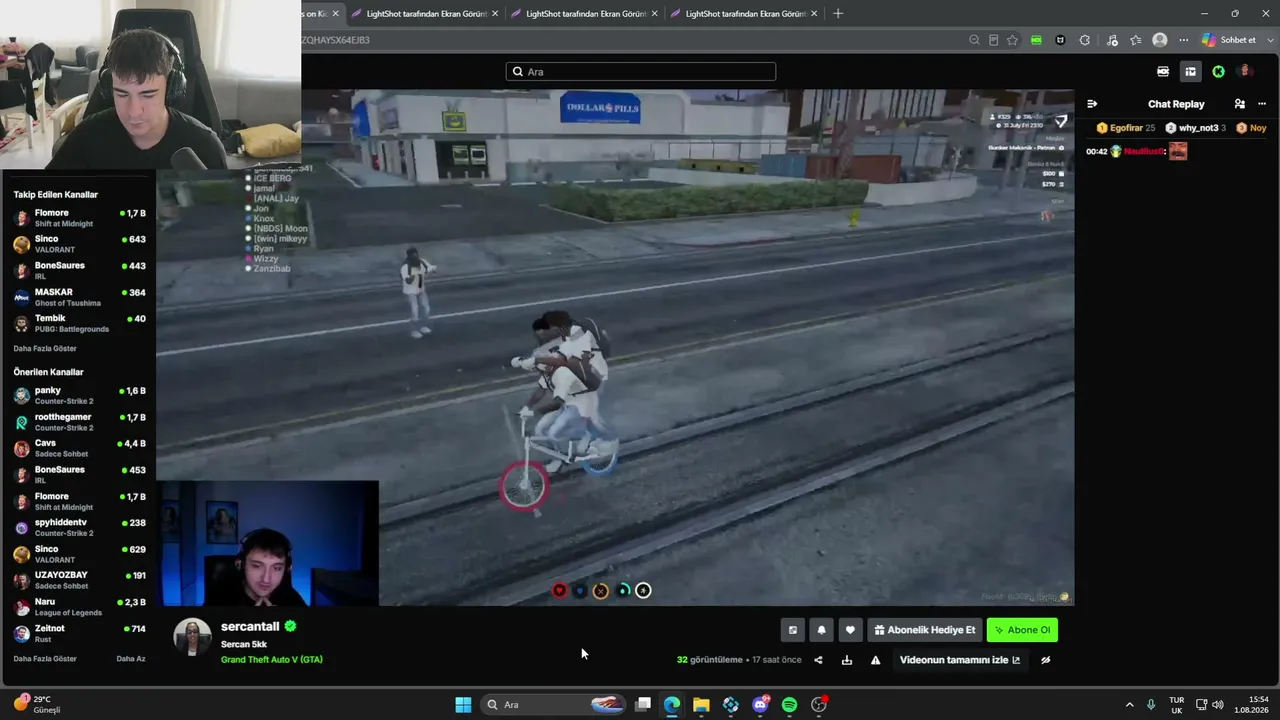The width and height of the screenshot is (1280, 720).
Task: Open Discord from the taskbar
Action: pos(760,705)
